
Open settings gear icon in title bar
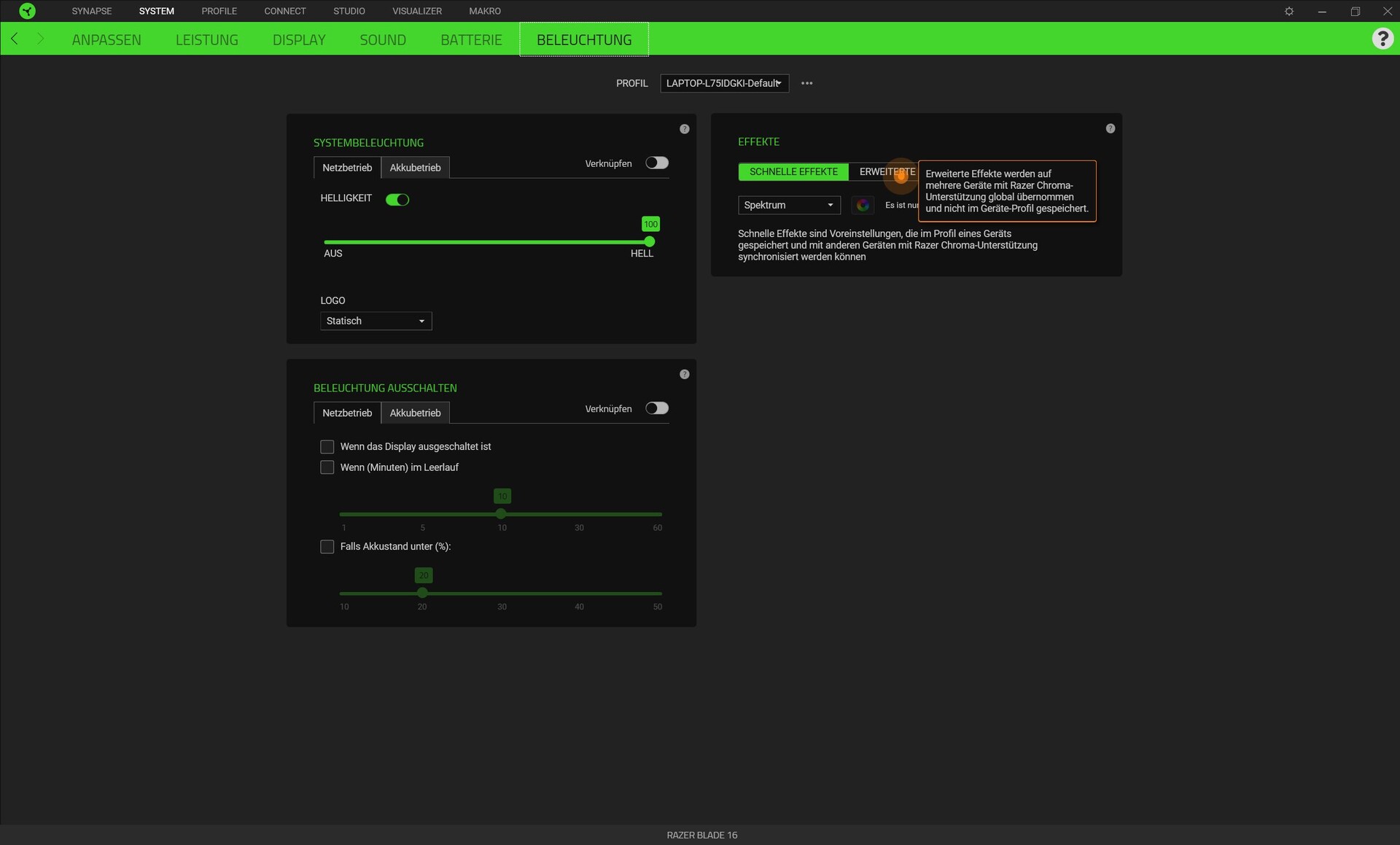[x=1289, y=11]
